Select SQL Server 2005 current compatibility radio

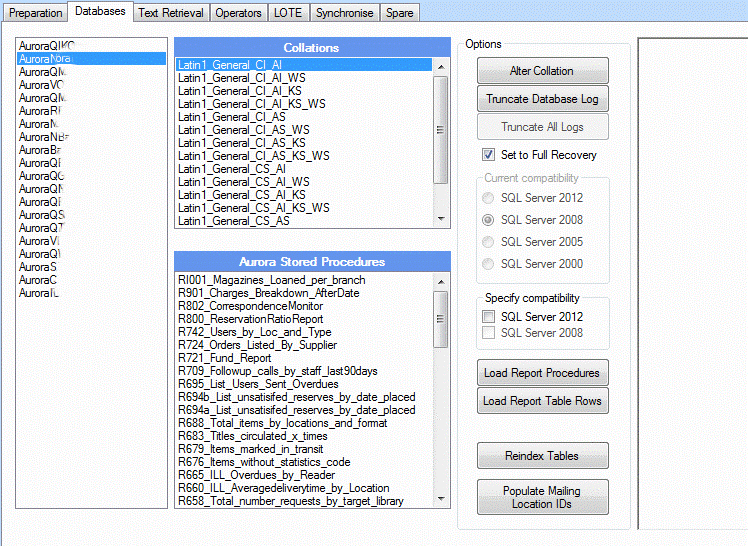(x=488, y=242)
